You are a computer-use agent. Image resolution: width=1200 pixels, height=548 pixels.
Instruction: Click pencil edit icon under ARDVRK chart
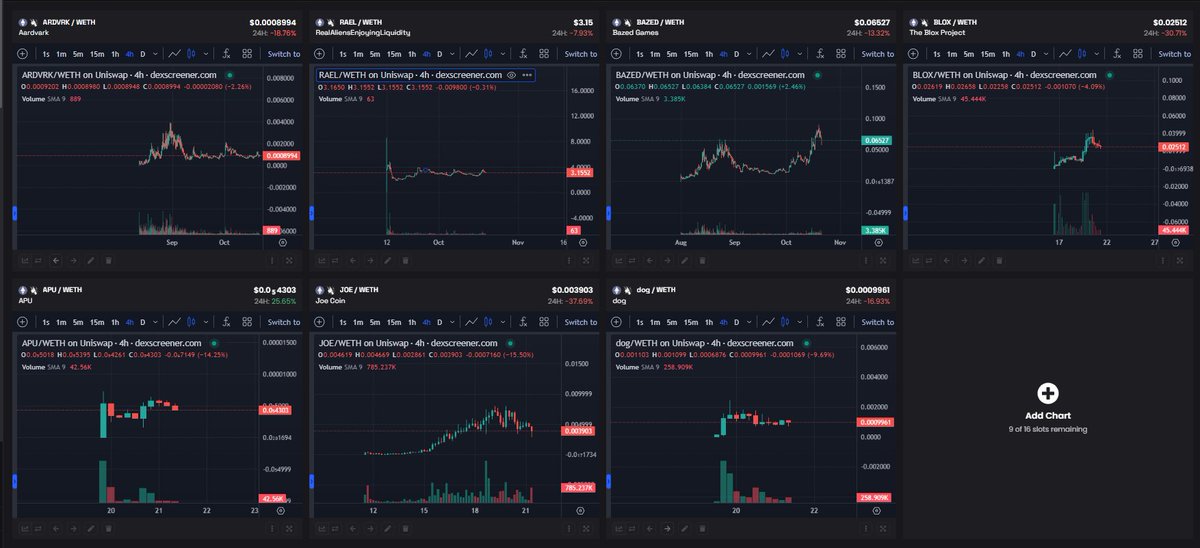click(90, 260)
